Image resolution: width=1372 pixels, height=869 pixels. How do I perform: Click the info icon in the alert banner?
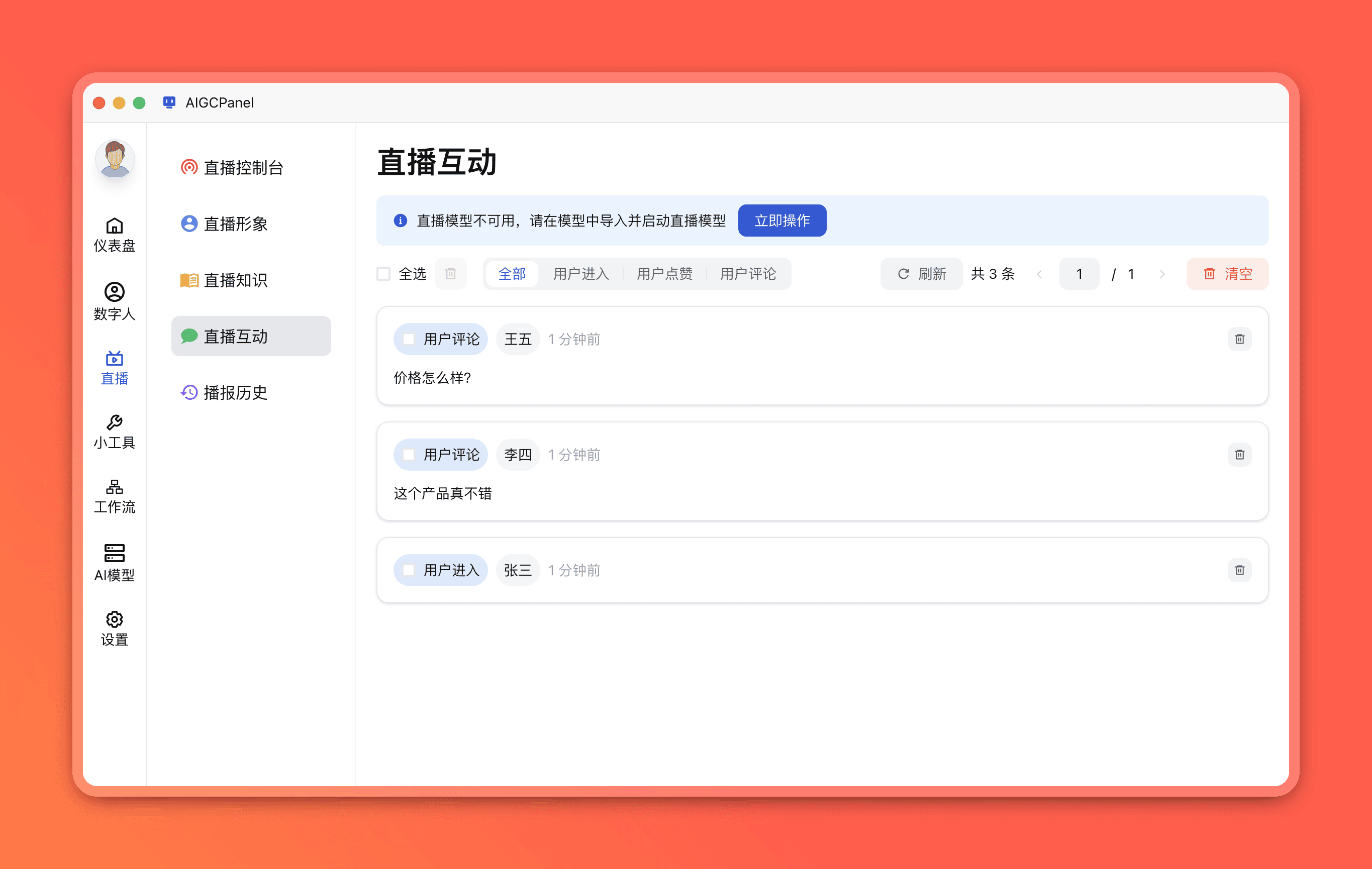click(x=401, y=221)
